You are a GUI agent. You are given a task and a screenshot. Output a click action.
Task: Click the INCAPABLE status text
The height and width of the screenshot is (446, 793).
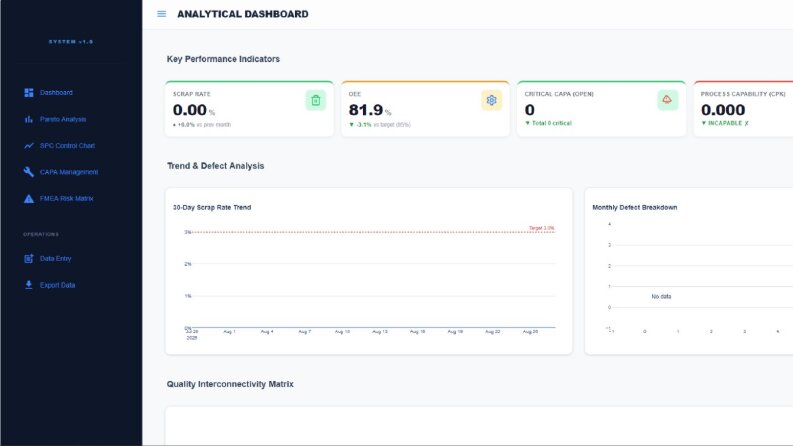[x=725, y=123]
